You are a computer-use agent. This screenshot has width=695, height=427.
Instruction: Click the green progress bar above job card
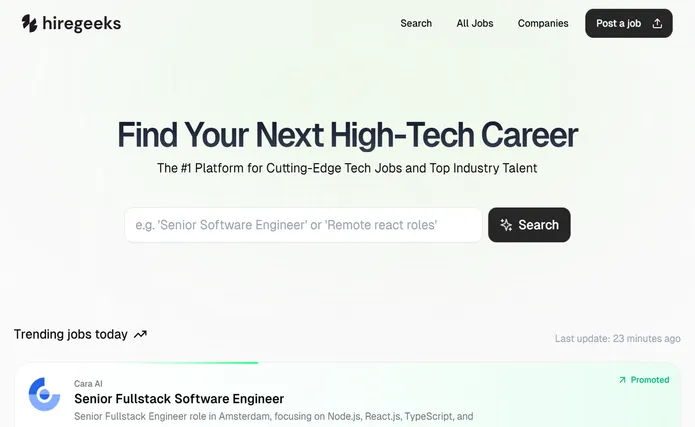197,363
